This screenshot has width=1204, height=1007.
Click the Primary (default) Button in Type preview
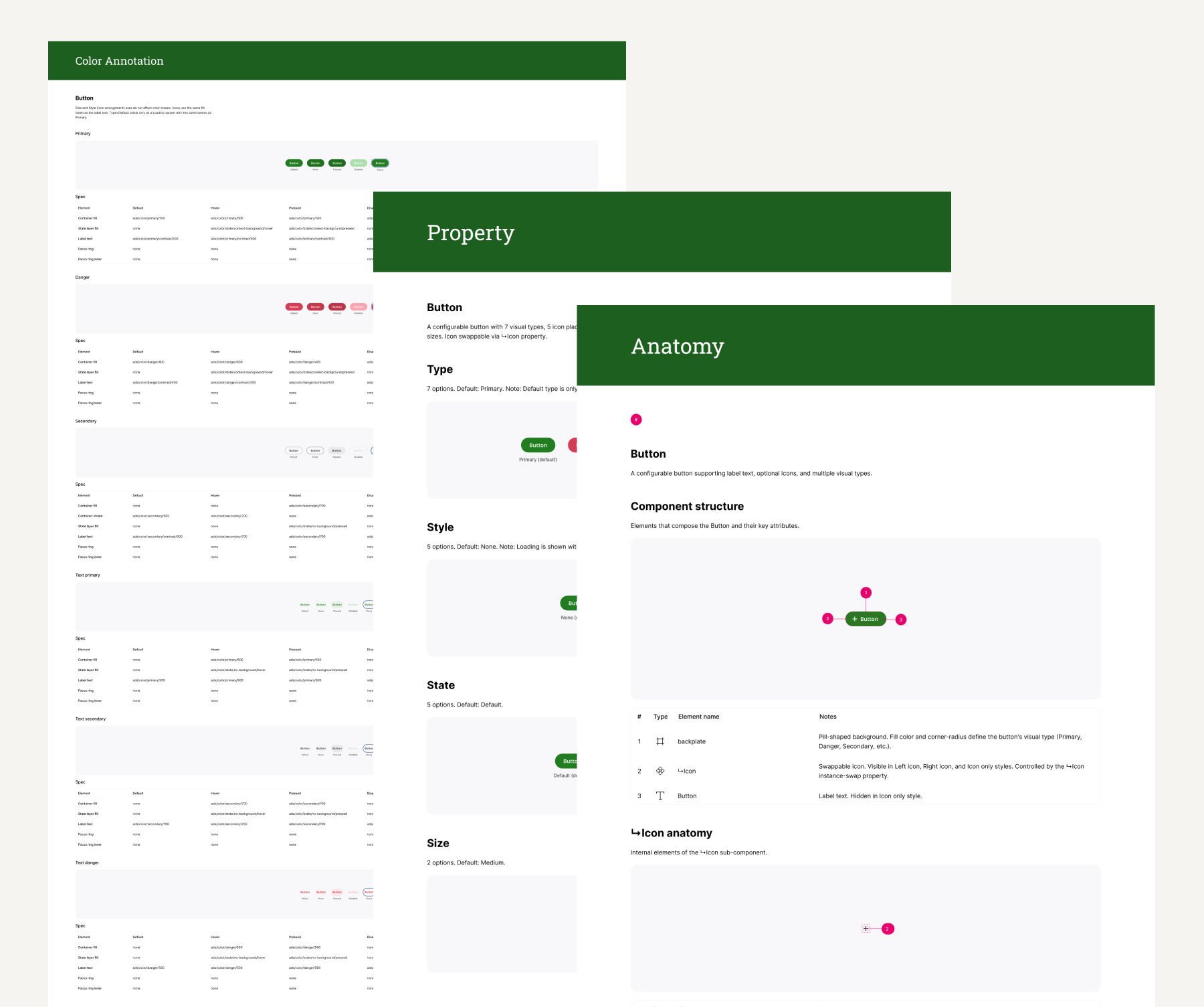point(538,445)
